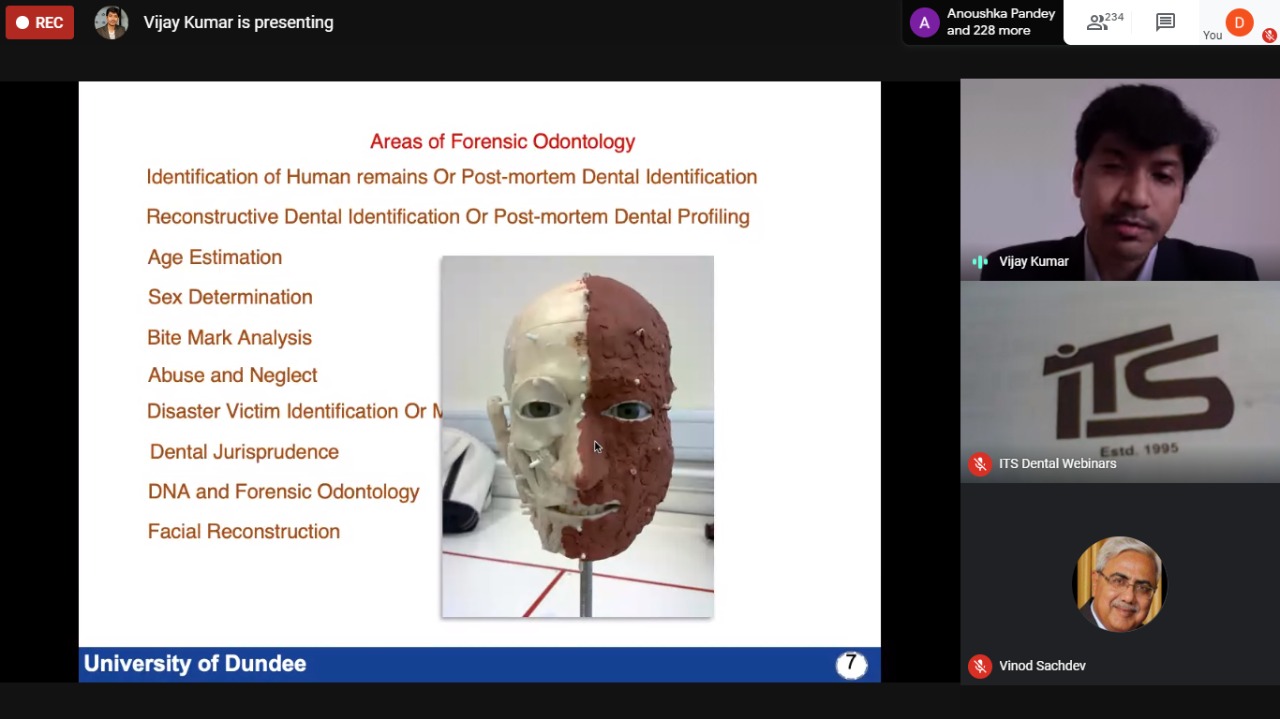Click the purple 'A' avatar for Anoushka Pandey
The image size is (1280, 719).
[924, 22]
